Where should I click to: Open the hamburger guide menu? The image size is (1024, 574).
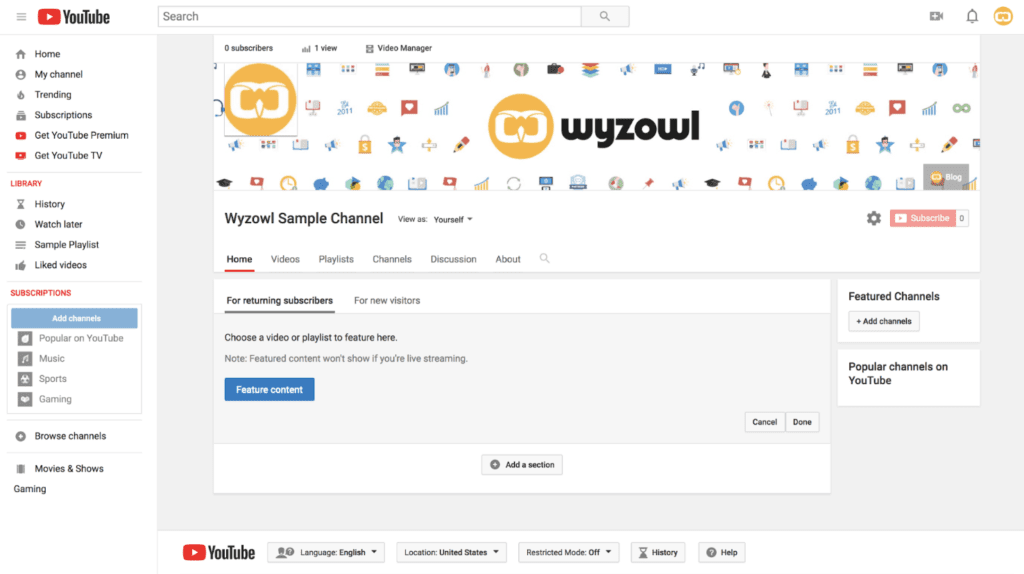[x=21, y=16]
